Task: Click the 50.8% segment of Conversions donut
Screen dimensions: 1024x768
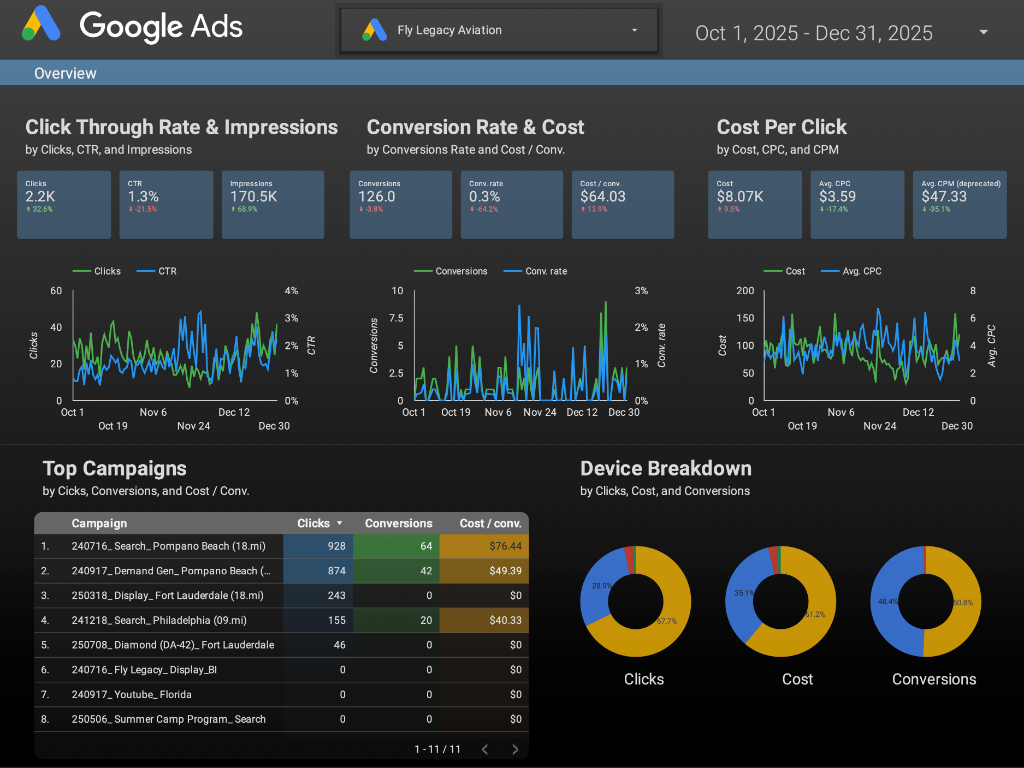Action: pyautogui.click(x=962, y=603)
